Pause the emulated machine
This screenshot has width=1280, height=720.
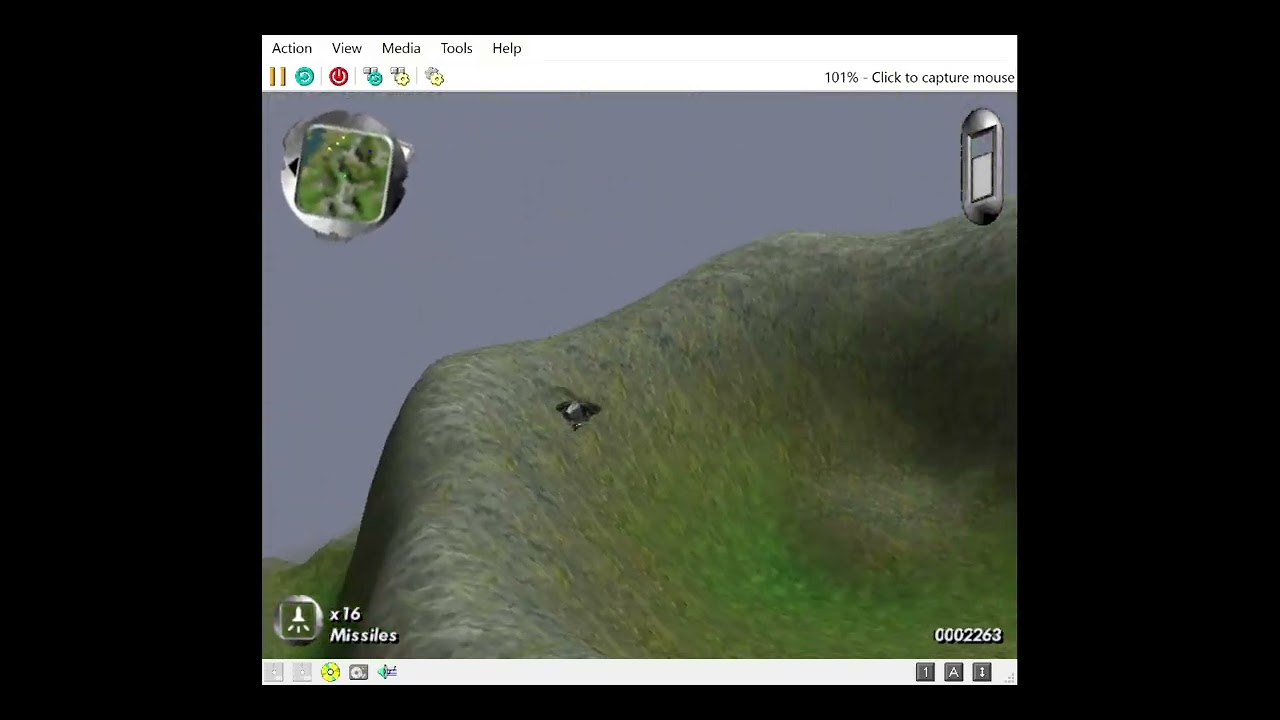point(278,77)
